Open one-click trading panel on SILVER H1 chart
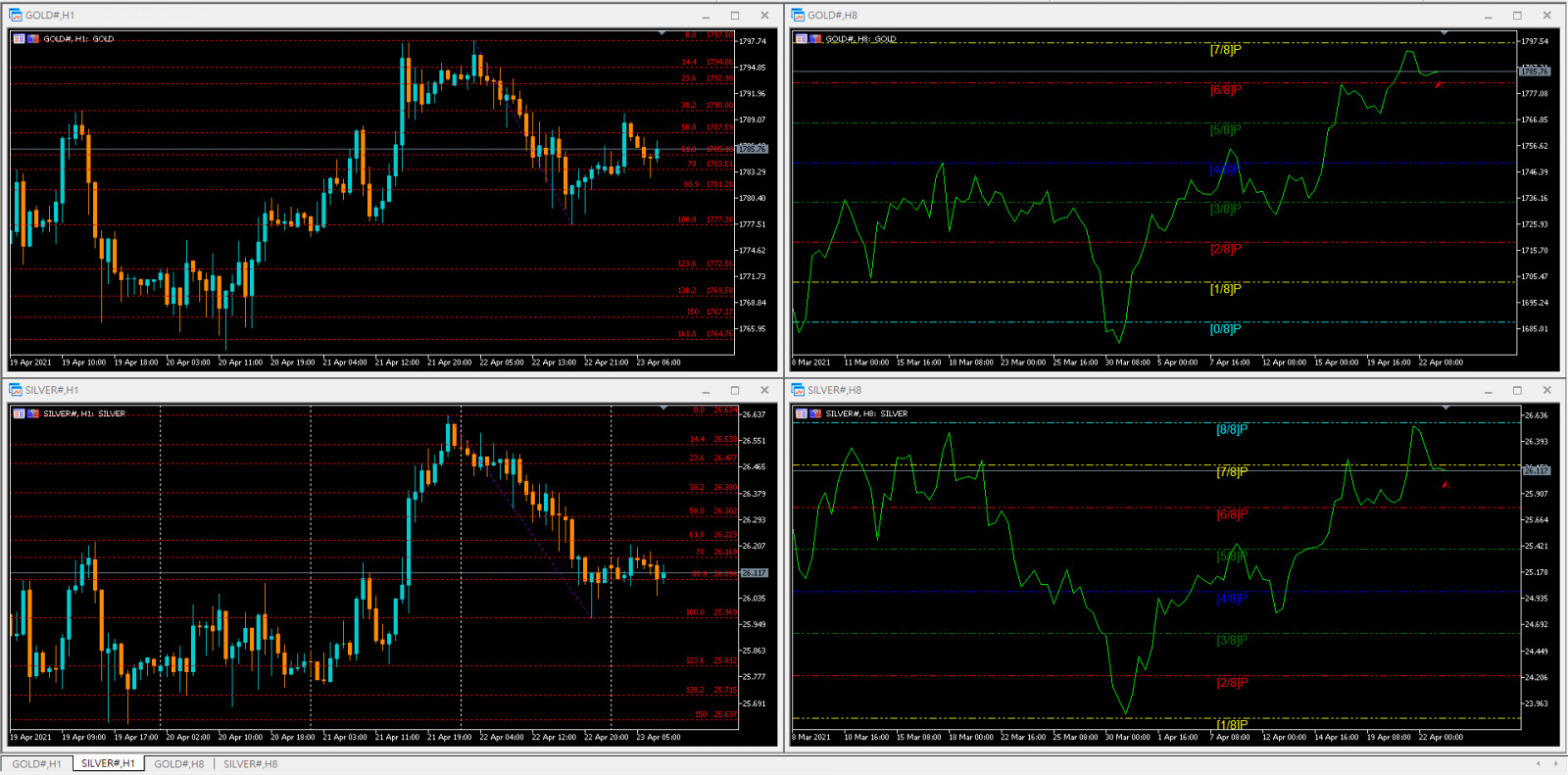This screenshot has height=775, width=1568. (x=19, y=413)
